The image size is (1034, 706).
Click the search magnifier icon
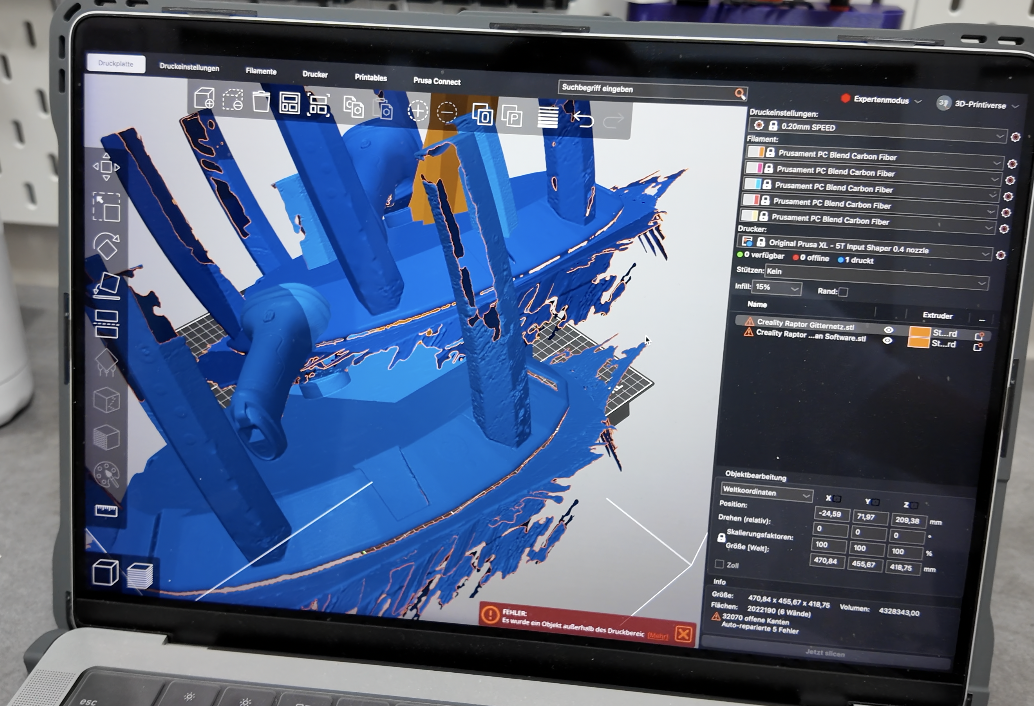tap(740, 94)
